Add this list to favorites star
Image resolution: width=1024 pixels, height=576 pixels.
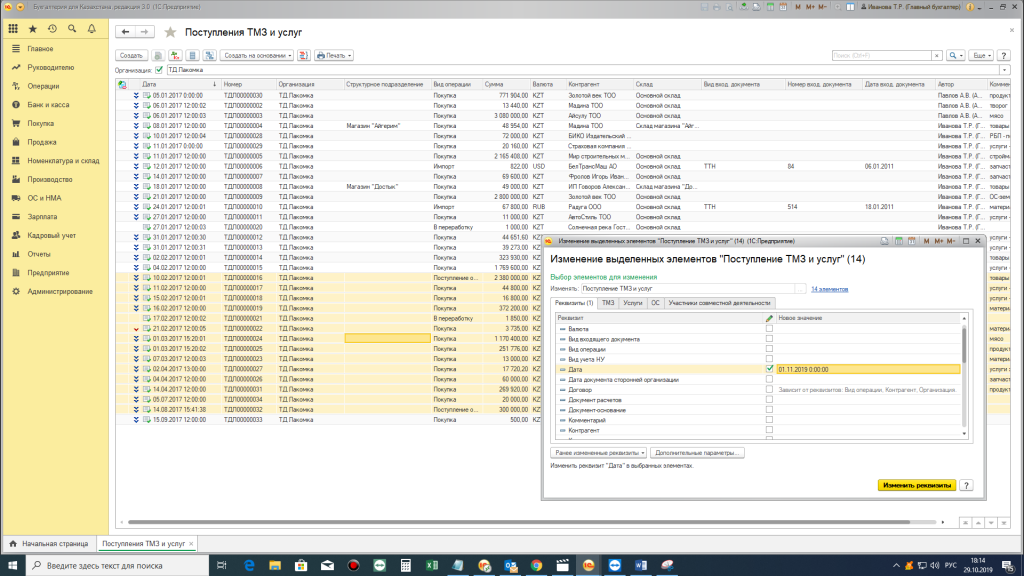click(x=170, y=32)
